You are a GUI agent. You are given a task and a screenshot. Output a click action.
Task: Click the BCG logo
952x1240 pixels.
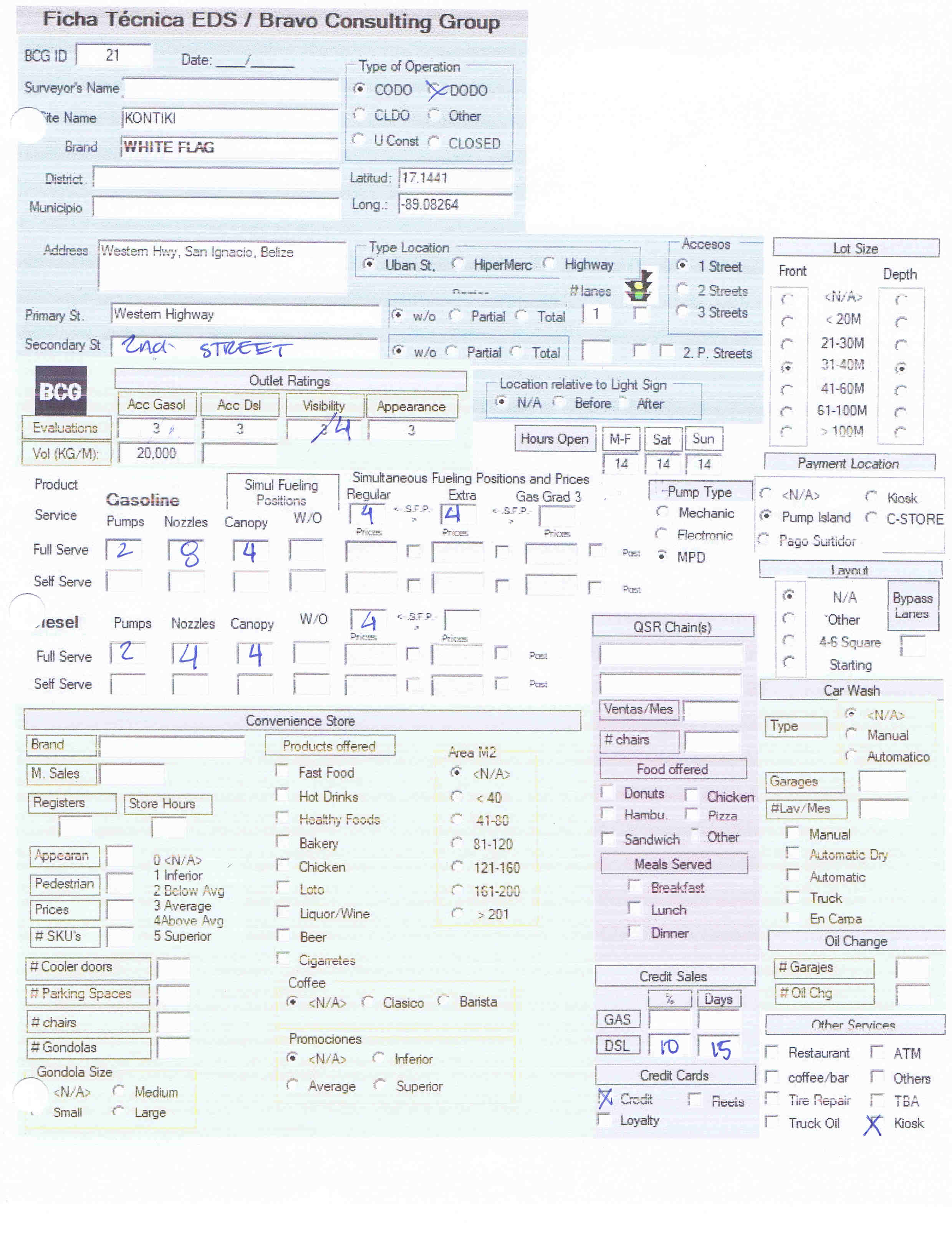(61, 391)
